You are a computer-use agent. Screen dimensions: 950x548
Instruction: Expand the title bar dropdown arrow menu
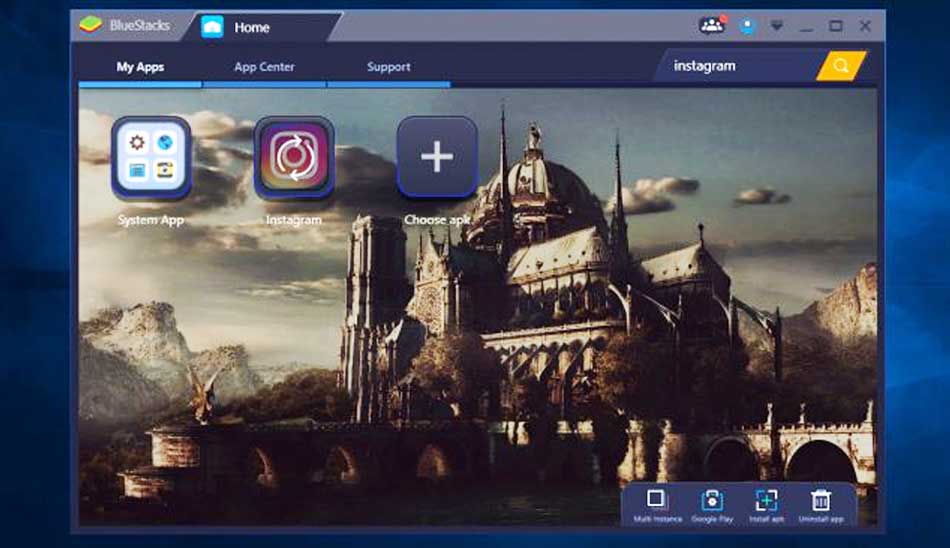777,26
